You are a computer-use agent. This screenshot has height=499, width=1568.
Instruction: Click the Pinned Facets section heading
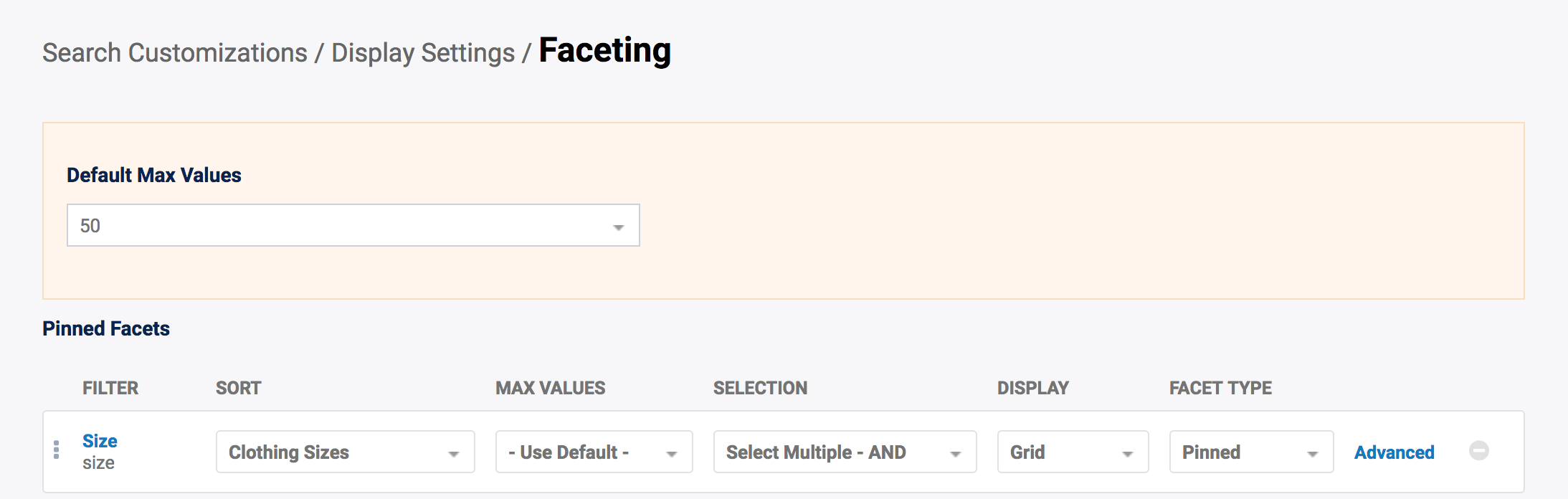(106, 328)
